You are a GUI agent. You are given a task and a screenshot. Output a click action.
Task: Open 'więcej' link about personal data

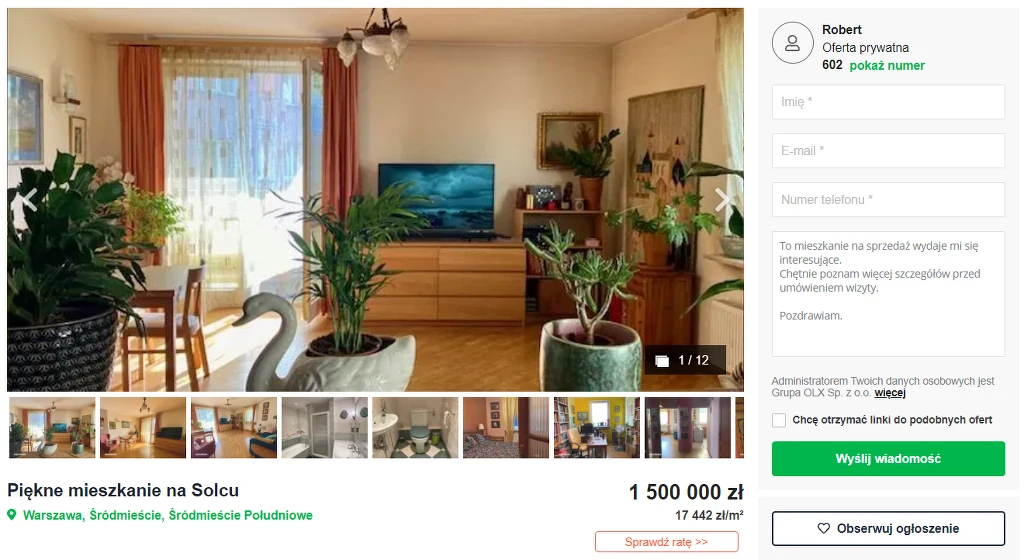pos(889,393)
